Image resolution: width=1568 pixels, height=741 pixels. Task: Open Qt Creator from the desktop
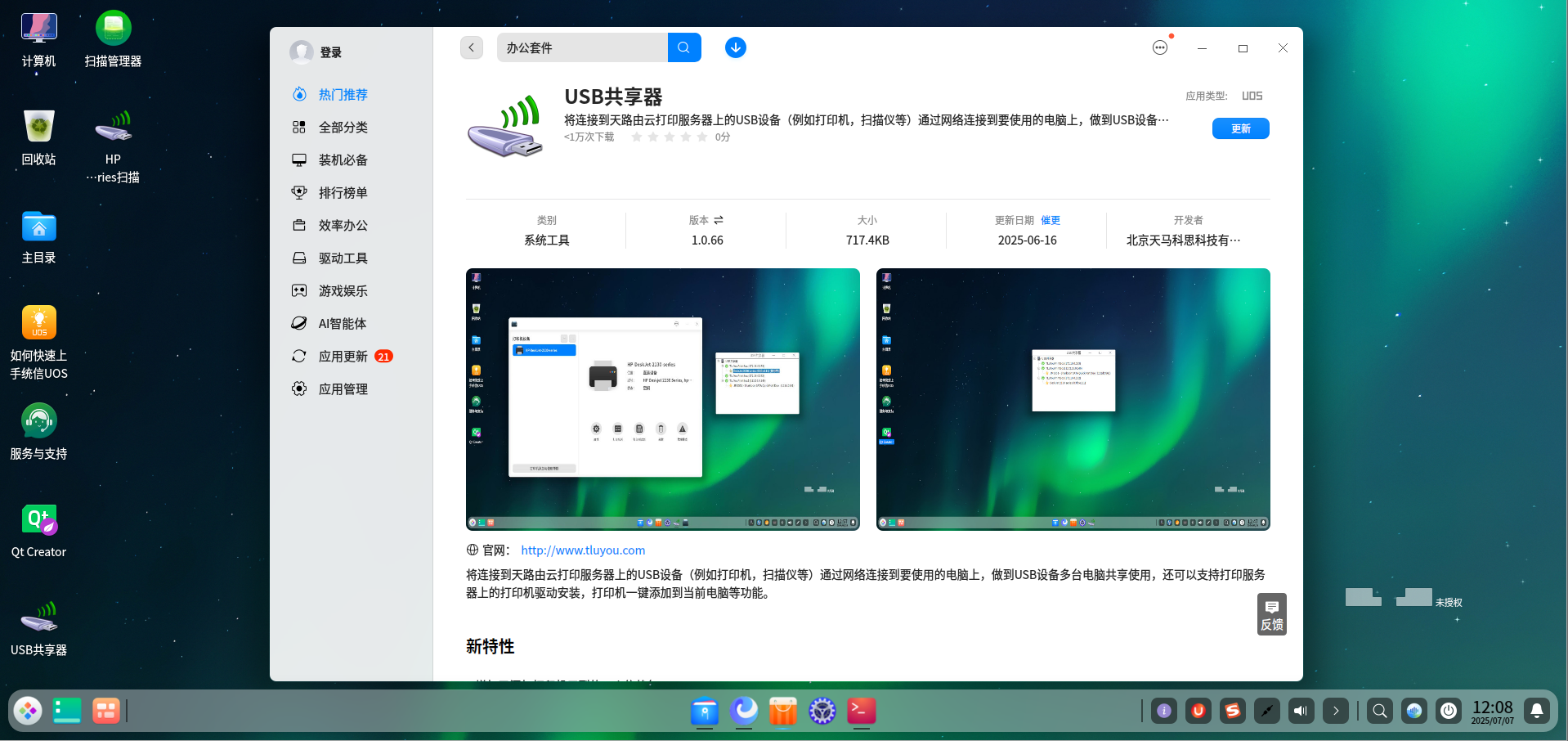tap(38, 519)
